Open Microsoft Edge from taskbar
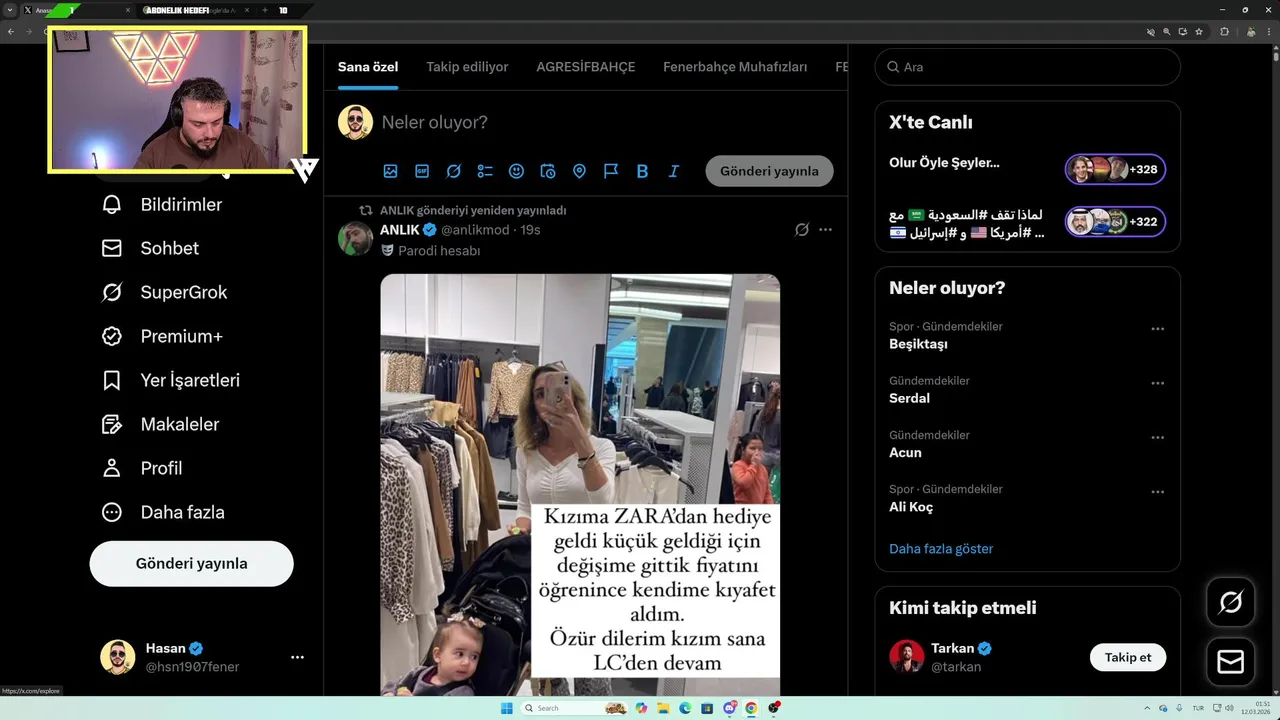This screenshot has width=1280, height=720. (x=685, y=708)
